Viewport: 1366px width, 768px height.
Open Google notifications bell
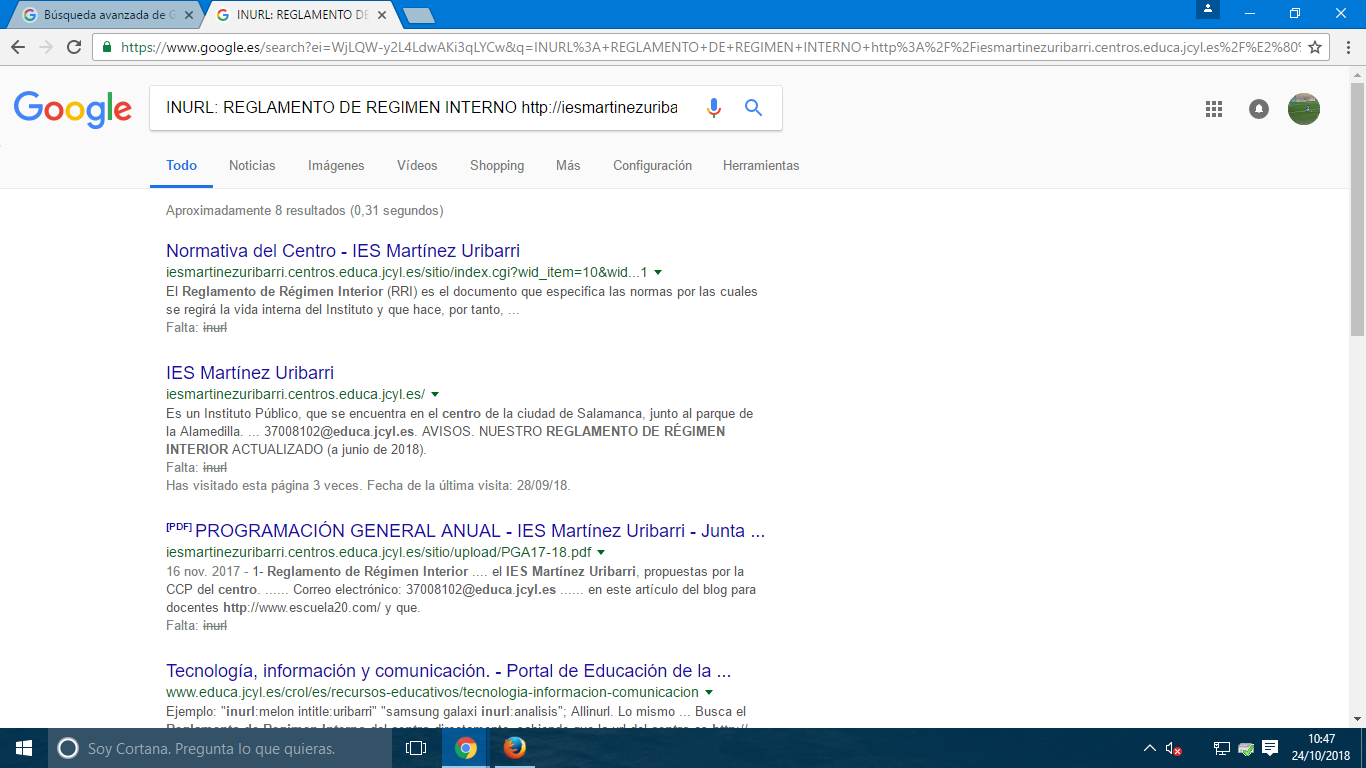[x=1259, y=109]
